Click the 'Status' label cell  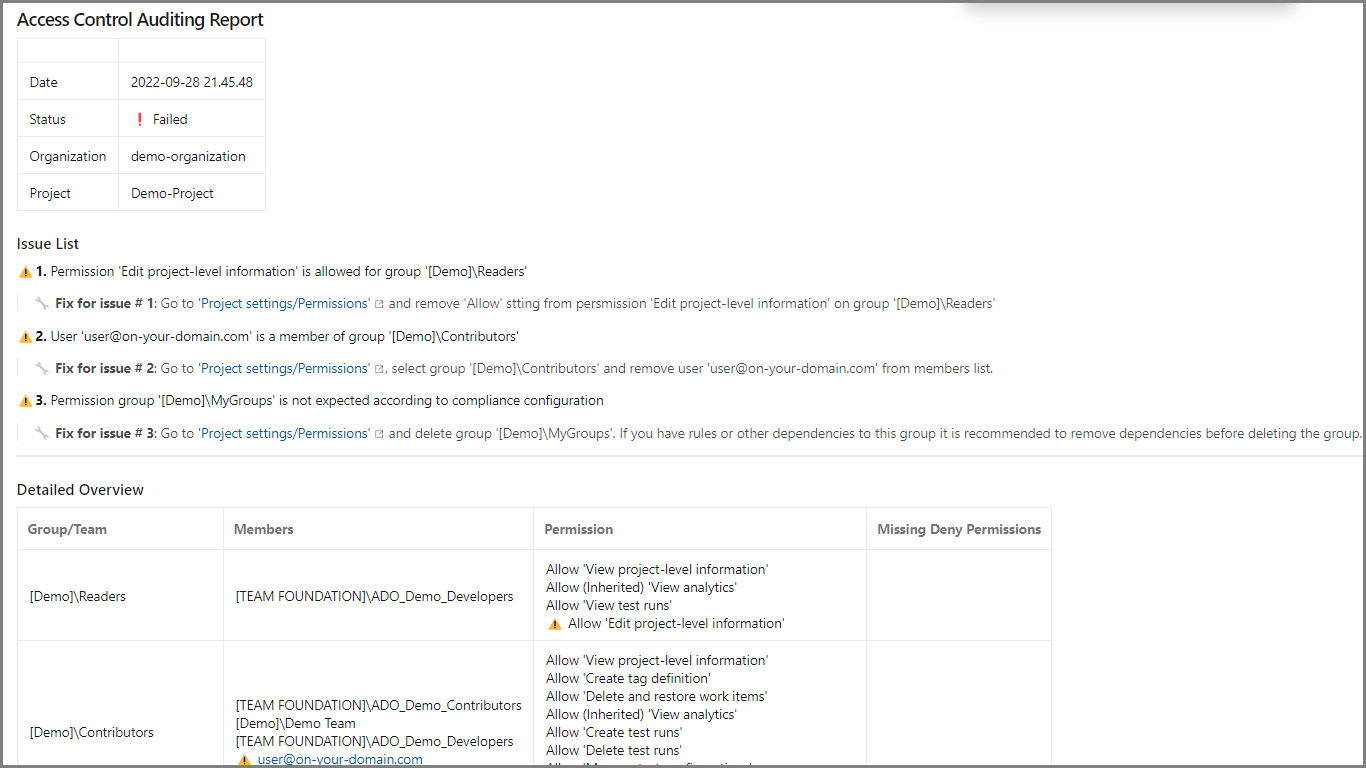pyautogui.click(x=68, y=119)
